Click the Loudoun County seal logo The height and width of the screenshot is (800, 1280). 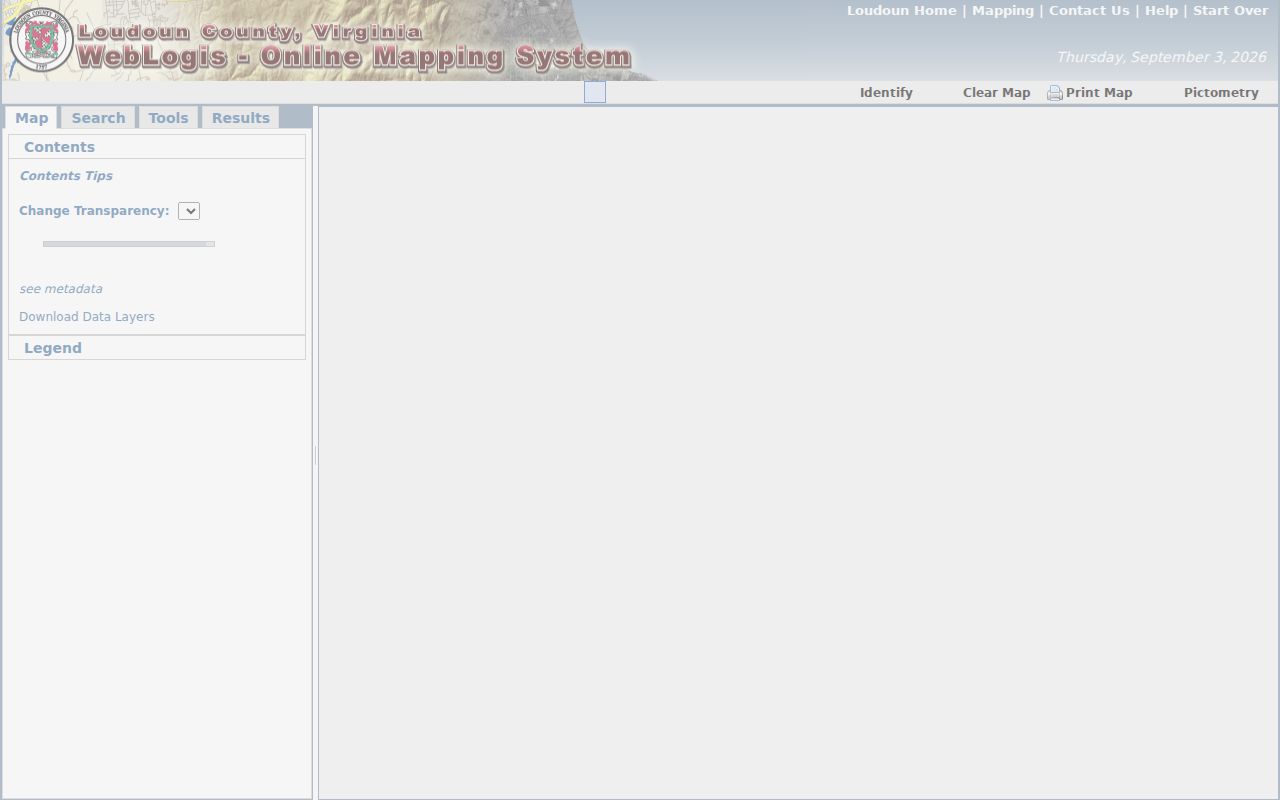[41, 40]
